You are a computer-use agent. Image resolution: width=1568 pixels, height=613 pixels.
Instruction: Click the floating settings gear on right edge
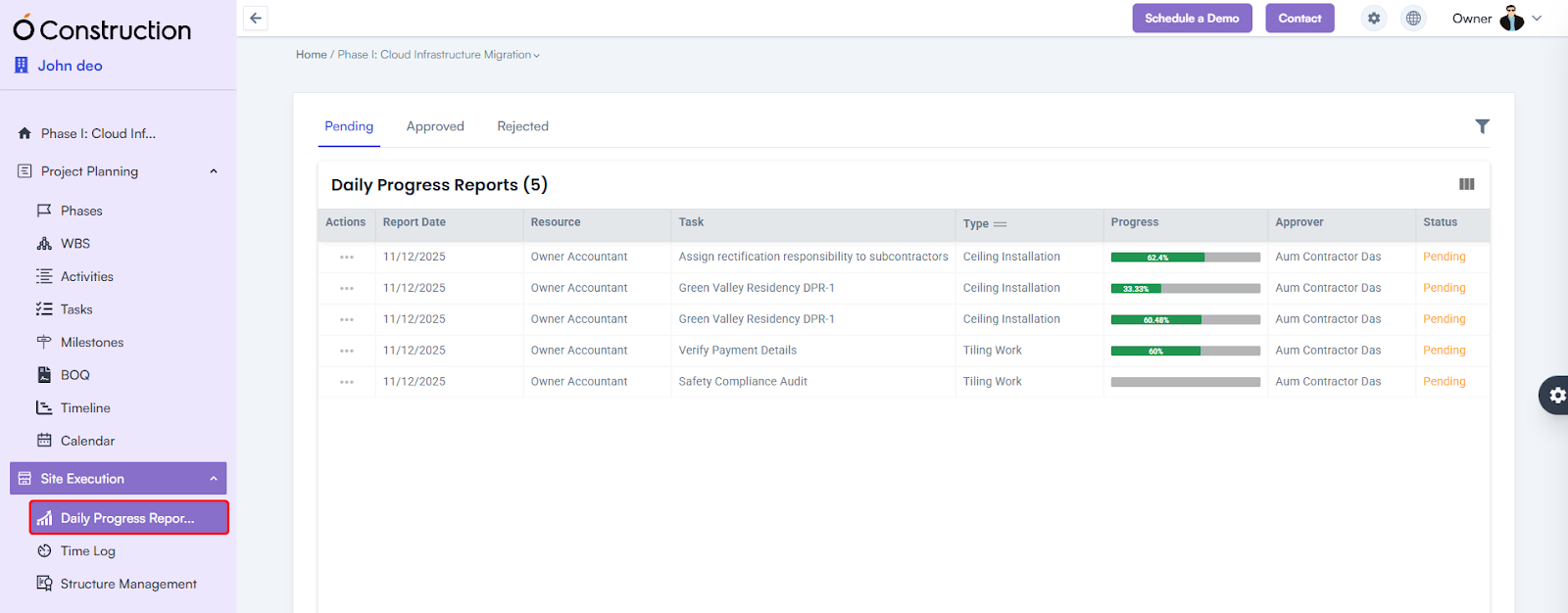1555,396
